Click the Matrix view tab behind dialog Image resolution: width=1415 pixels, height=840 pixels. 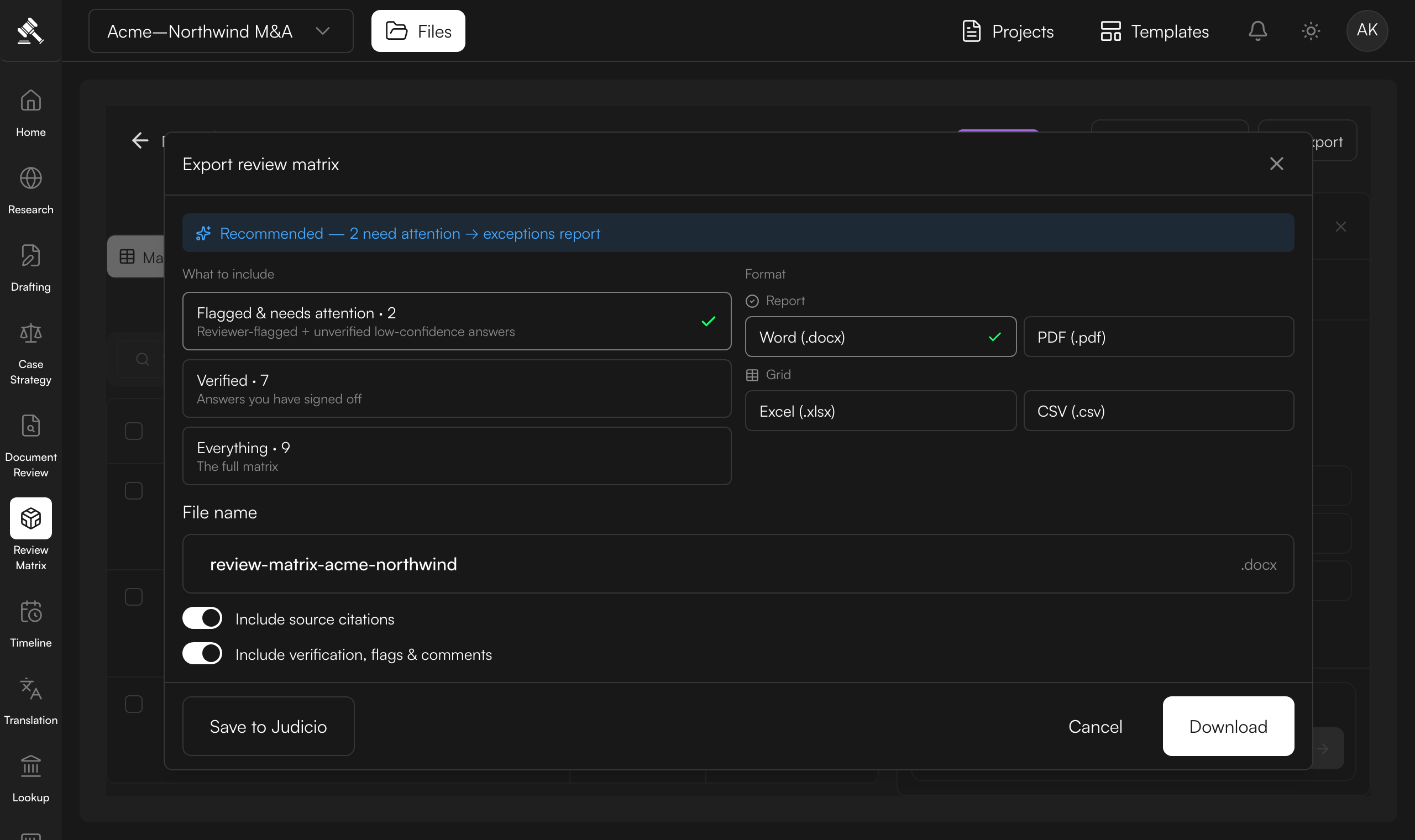(x=136, y=256)
